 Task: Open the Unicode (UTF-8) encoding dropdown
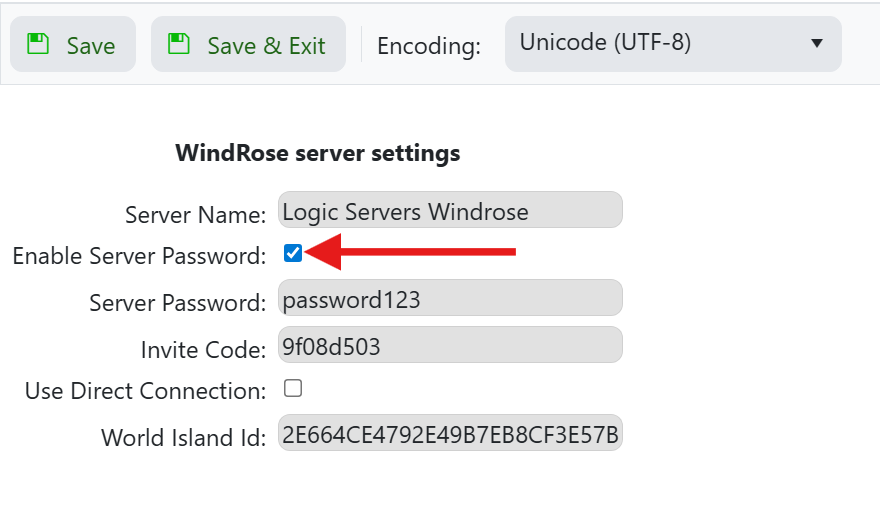pos(672,44)
